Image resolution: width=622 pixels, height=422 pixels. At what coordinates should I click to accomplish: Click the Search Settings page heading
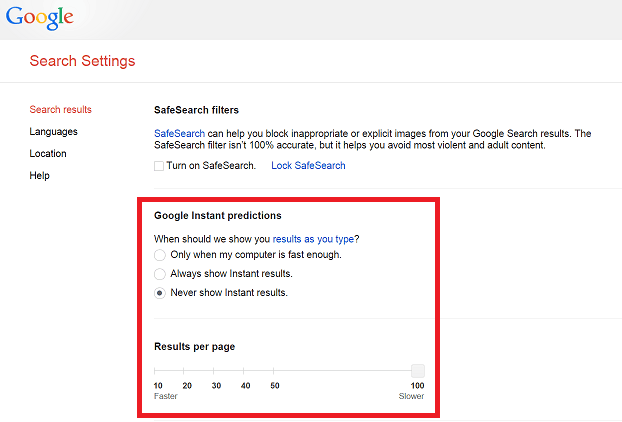tap(83, 61)
